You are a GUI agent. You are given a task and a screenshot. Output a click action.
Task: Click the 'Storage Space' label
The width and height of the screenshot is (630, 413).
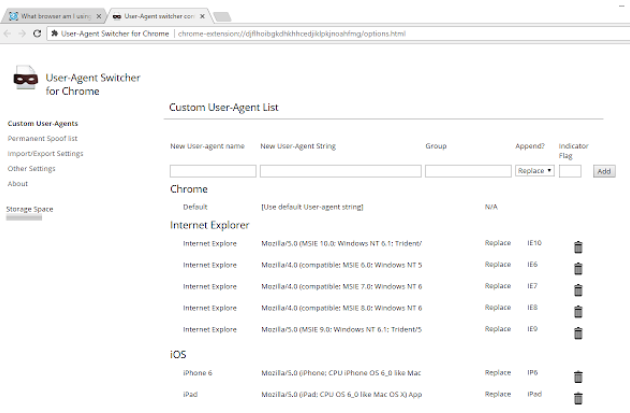pyautogui.click(x=29, y=209)
